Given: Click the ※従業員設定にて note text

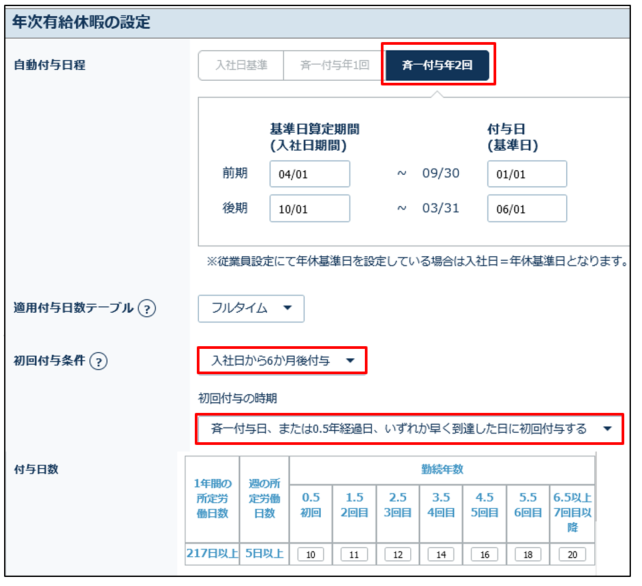Looking at the screenshot, I should 417,261.
